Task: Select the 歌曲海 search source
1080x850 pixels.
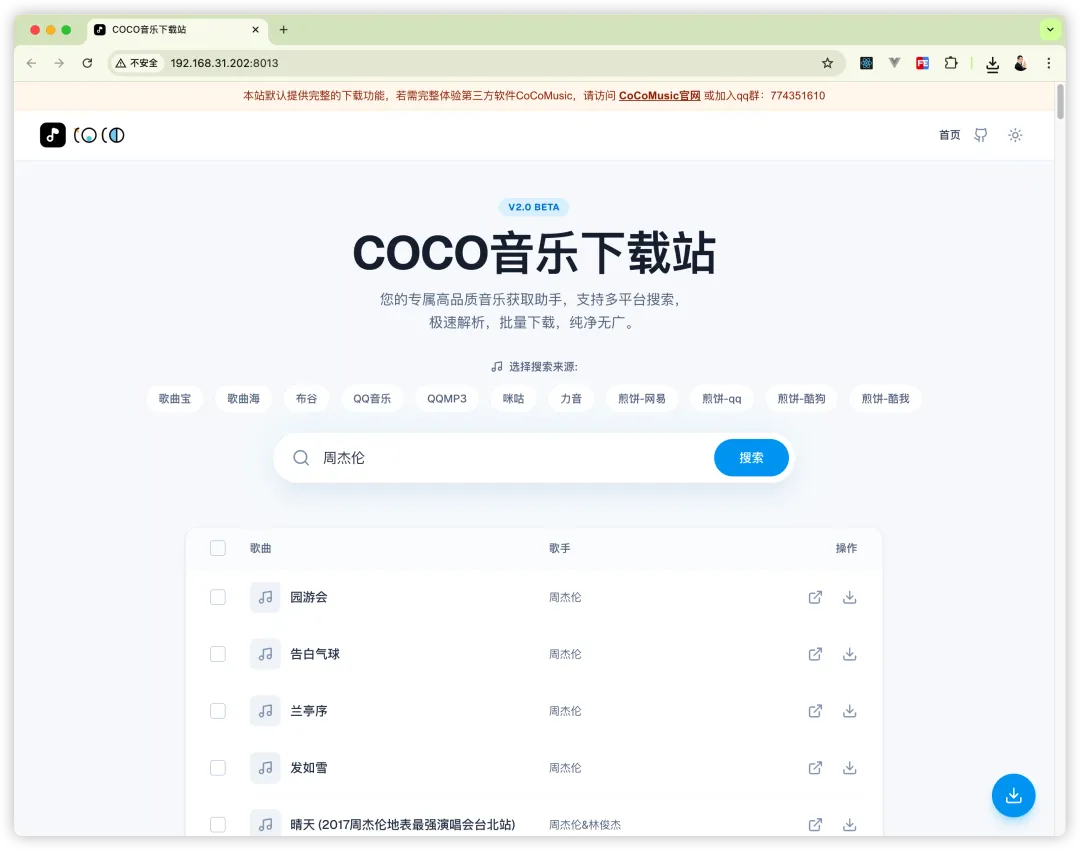Action: (x=244, y=399)
